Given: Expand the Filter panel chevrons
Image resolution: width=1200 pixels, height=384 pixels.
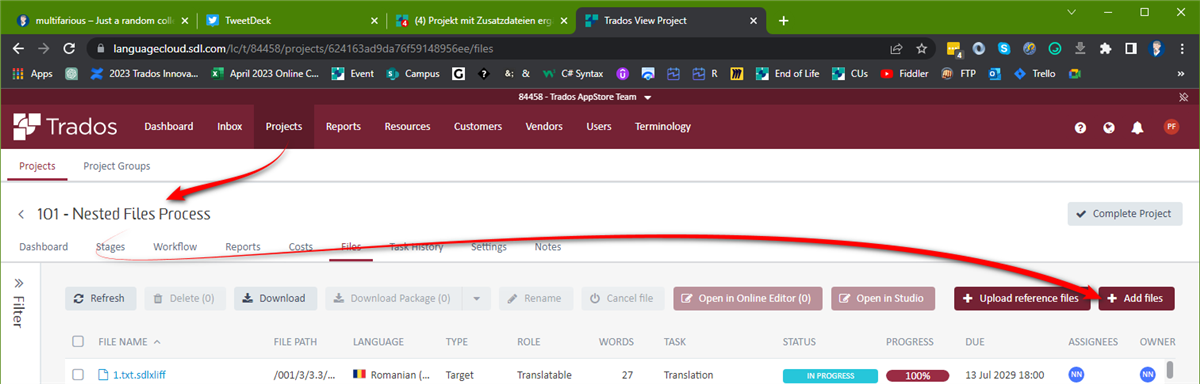Looking at the screenshot, I should pyautogui.click(x=18, y=283).
